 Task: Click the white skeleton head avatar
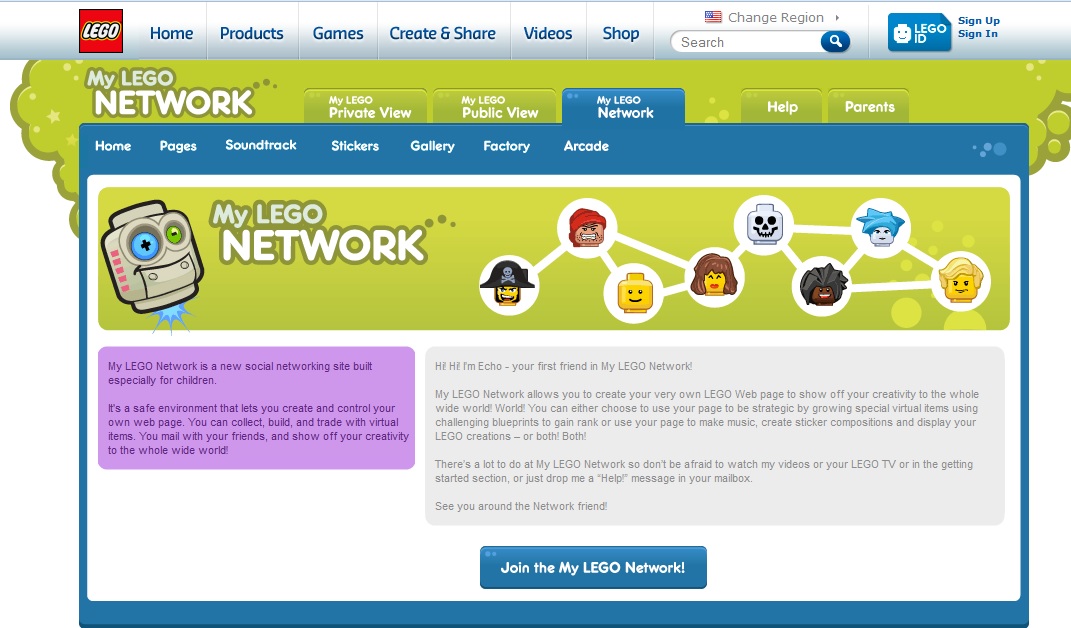(764, 224)
